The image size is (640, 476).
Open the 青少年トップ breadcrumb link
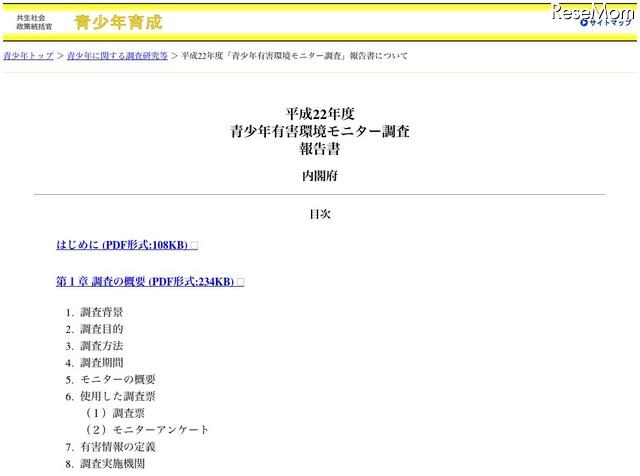28,56
